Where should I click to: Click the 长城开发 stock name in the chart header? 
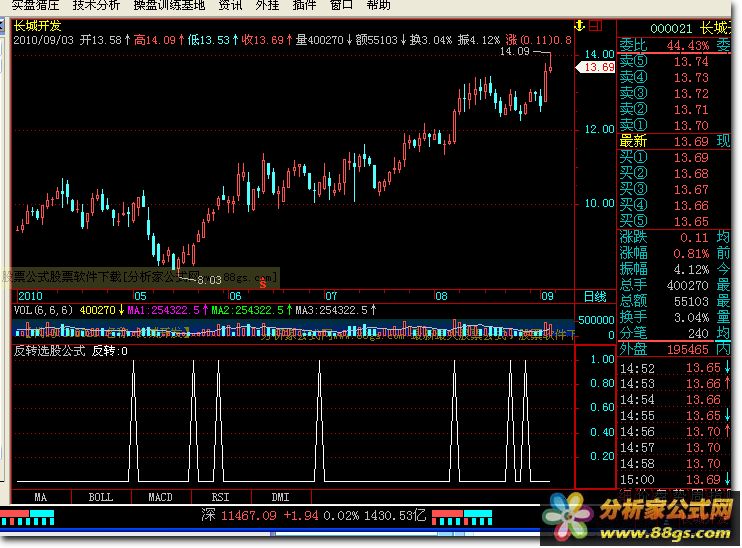pos(37,26)
